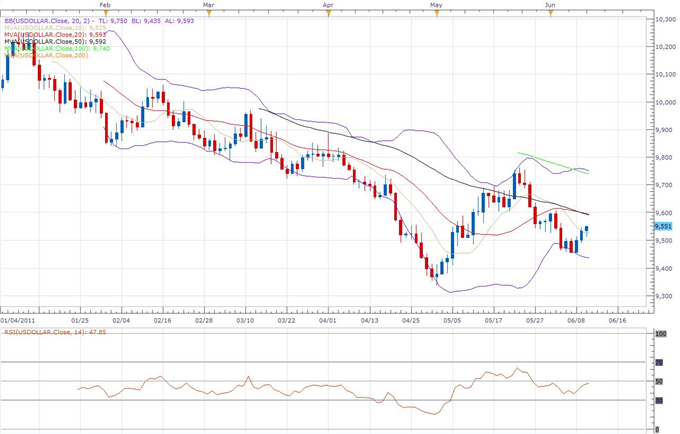The width and height of the screenshot is (680, 434).
Task: Click the orange Jun month marker
Action: pyautogui.click(x=551, y=13)
